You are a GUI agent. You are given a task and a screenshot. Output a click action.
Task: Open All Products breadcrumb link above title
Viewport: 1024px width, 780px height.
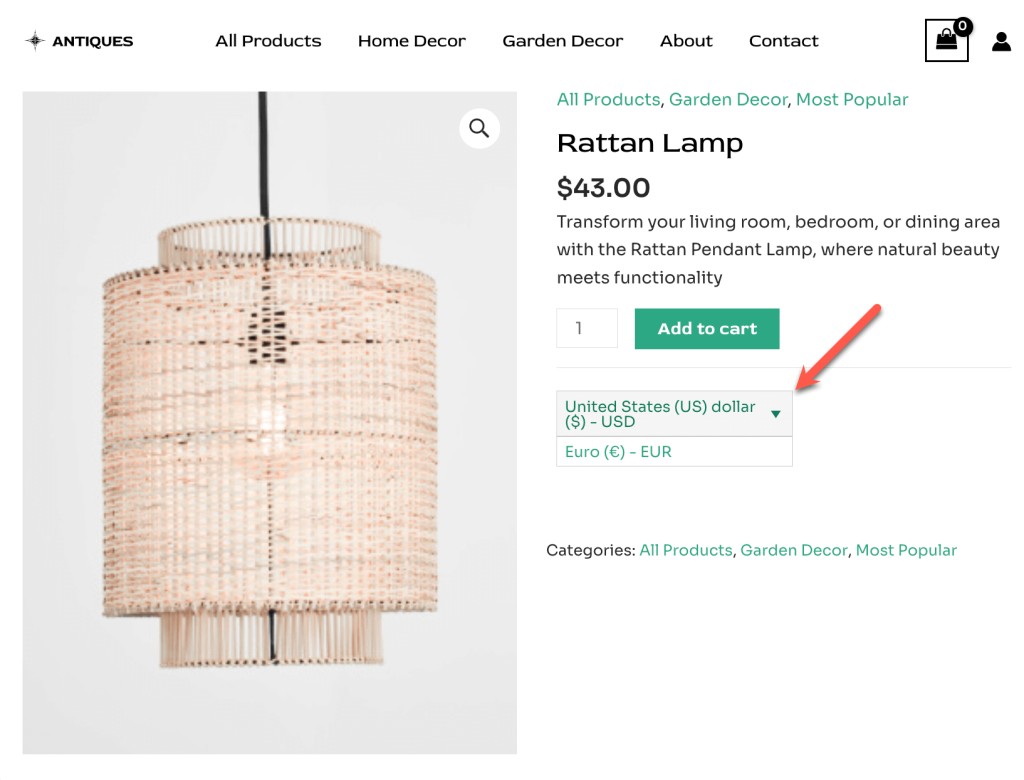tap(608, 99)
